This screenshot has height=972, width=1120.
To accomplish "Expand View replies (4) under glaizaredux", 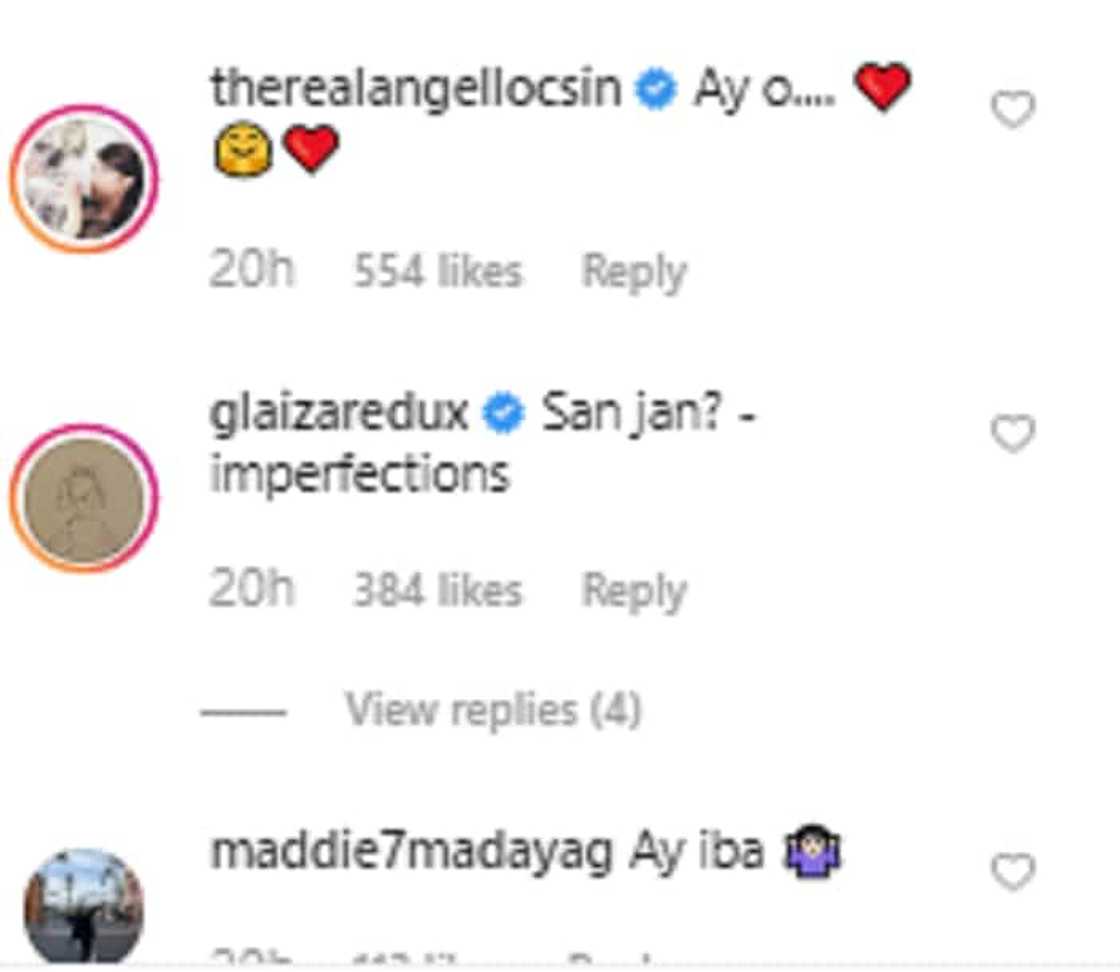I will [x=492, y=711].
